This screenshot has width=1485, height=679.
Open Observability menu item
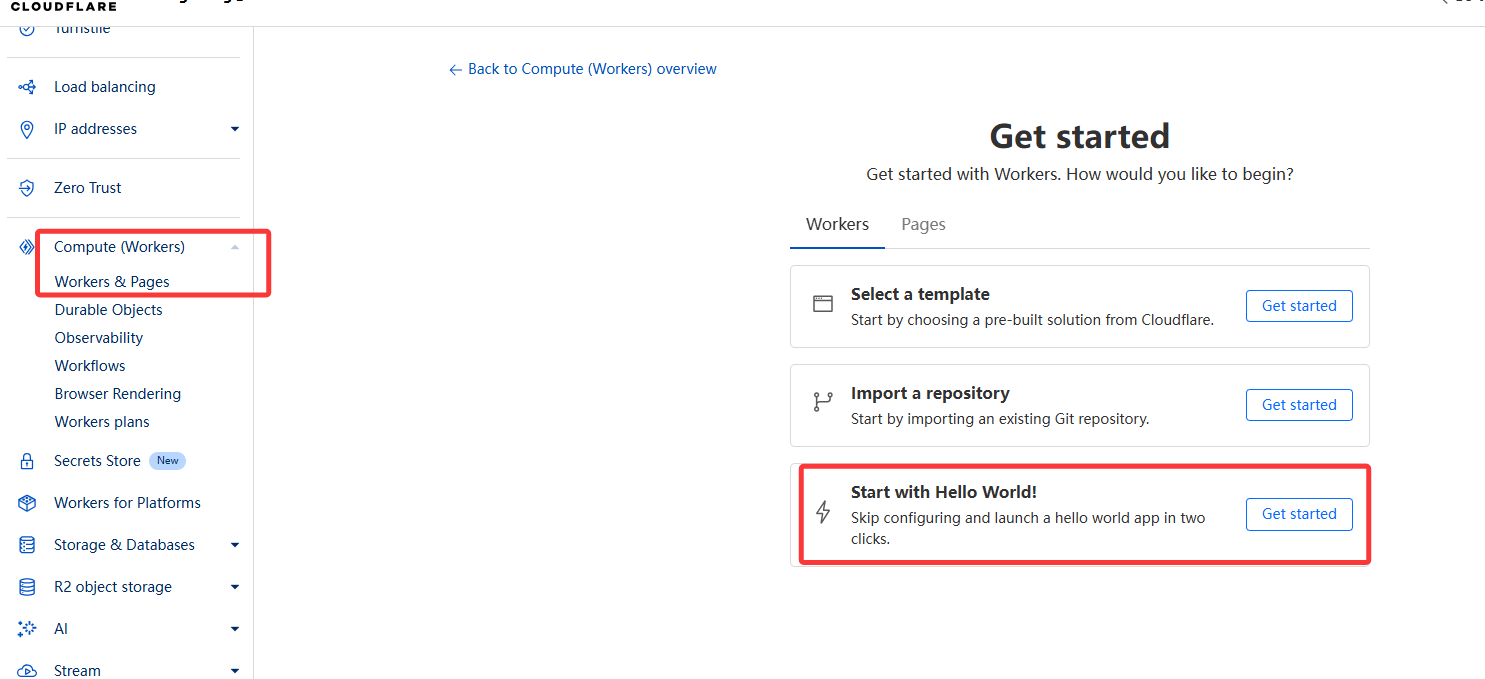coord(99,338)
